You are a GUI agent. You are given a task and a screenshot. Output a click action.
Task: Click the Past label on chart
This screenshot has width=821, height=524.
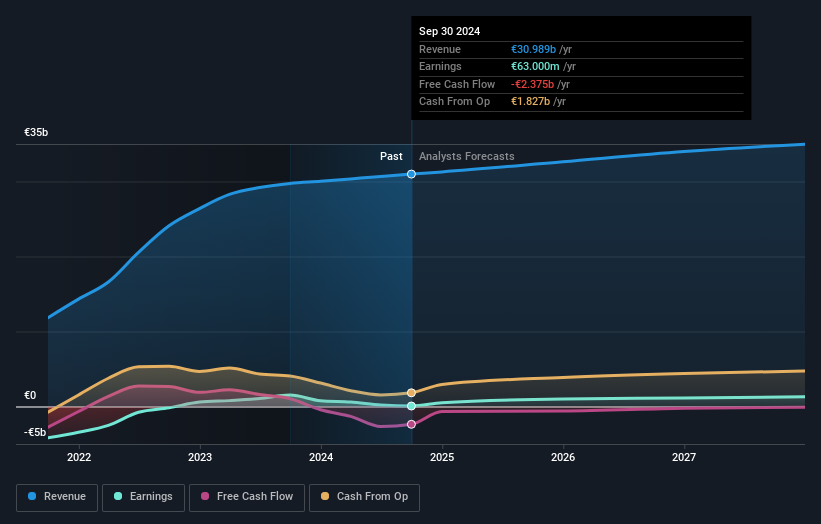click(x=391, y=156)
